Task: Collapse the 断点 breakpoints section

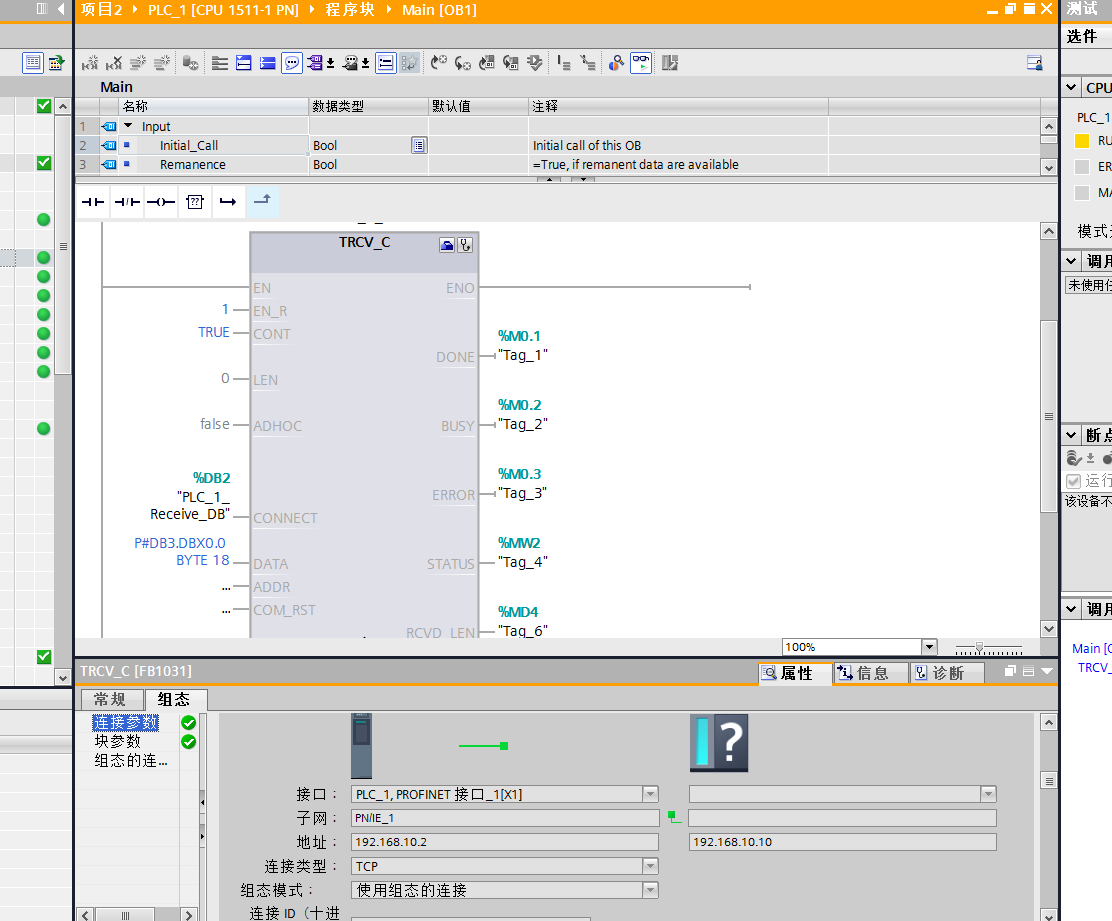Action: 1071,435
